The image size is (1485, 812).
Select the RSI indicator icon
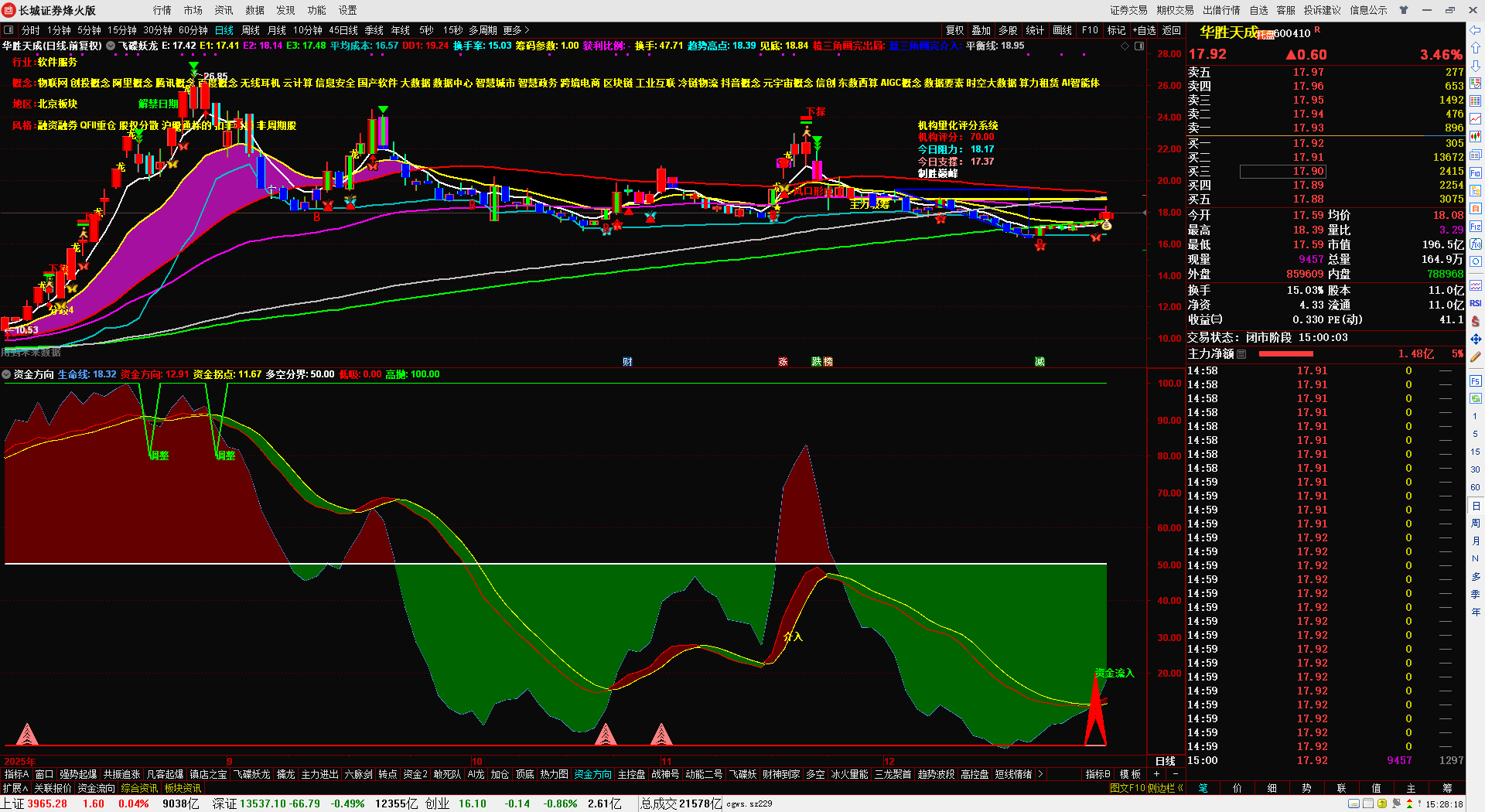(1475, 303)
